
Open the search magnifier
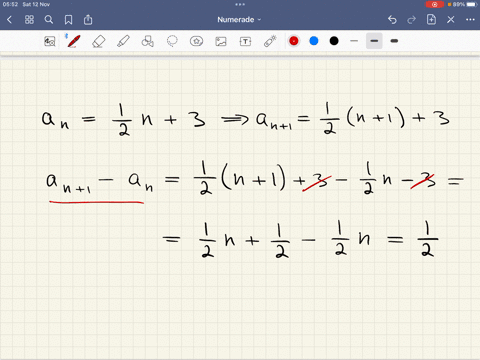(49, 20)
